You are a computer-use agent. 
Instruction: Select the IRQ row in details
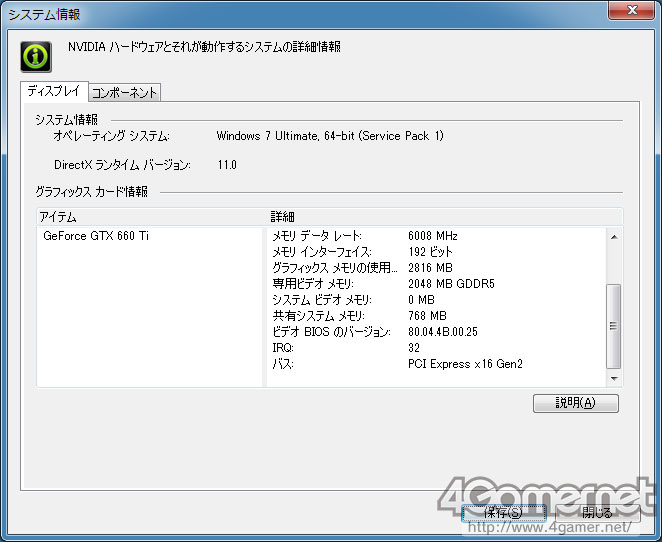[437, 348]
